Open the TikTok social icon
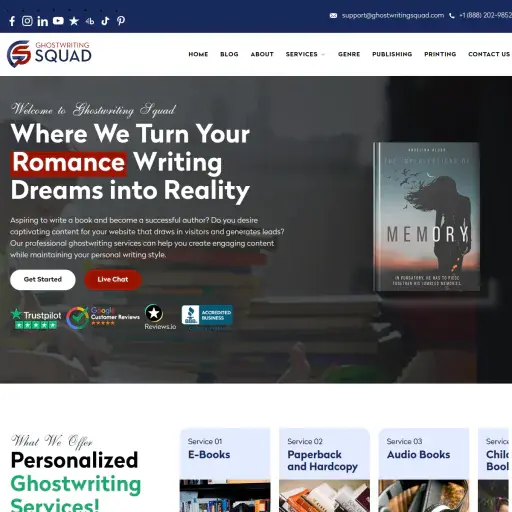The width and height of the screenshot is (512, 512). (105, 21)
